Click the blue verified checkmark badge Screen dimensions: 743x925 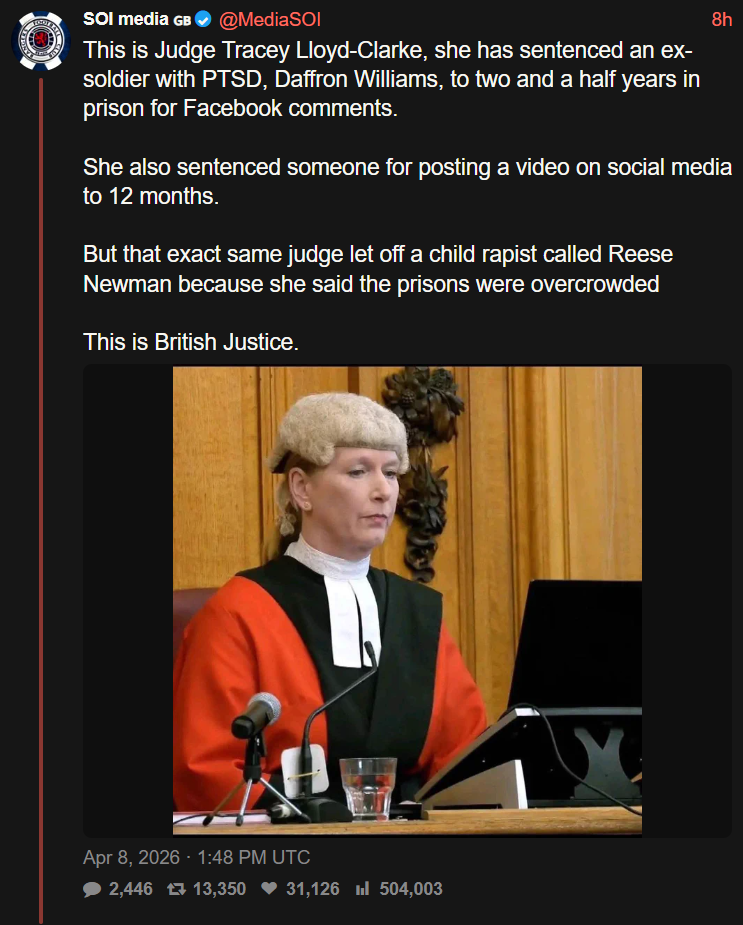coord(203,20)
